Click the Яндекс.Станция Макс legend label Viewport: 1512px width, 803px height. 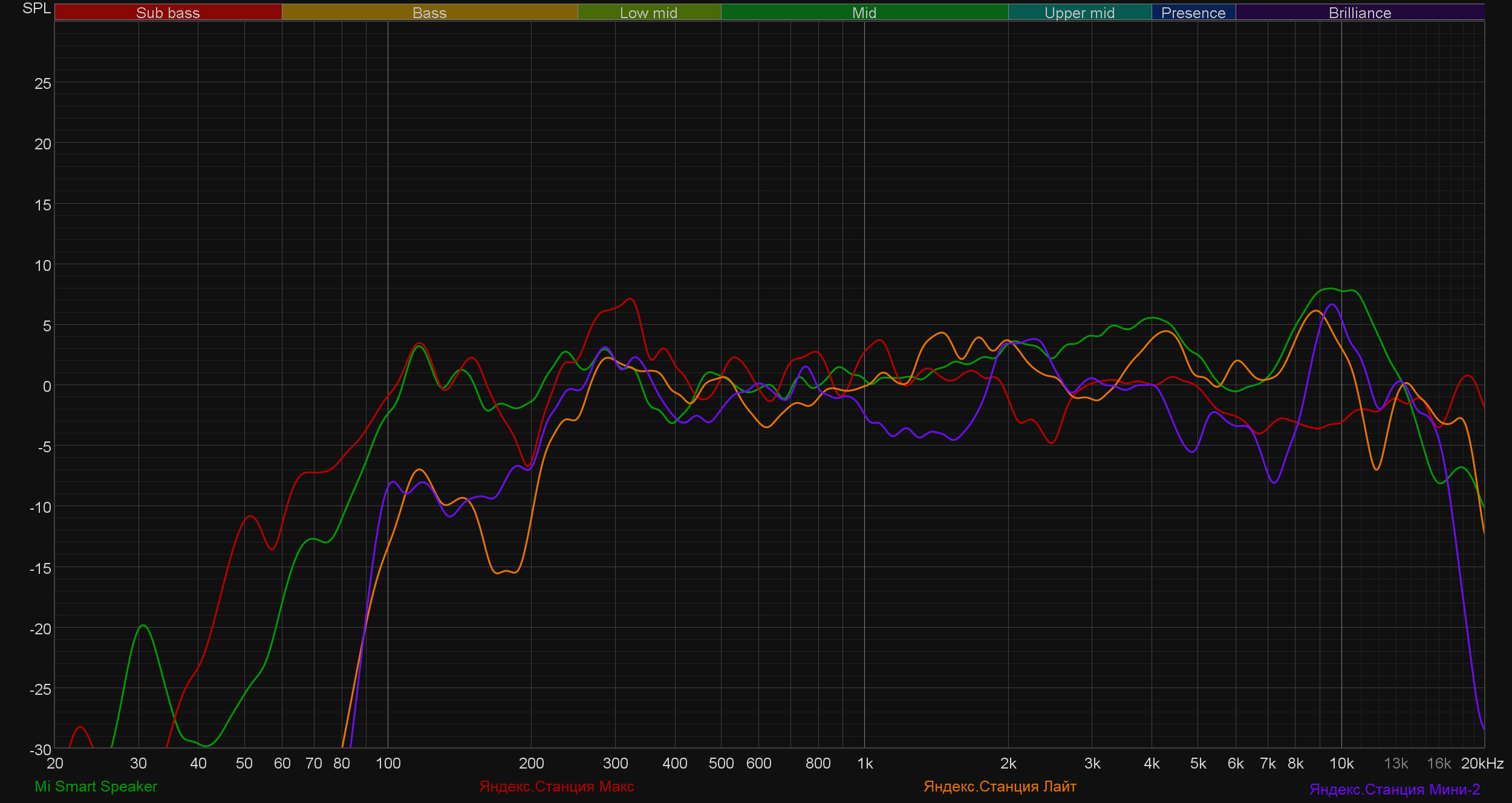556,786
